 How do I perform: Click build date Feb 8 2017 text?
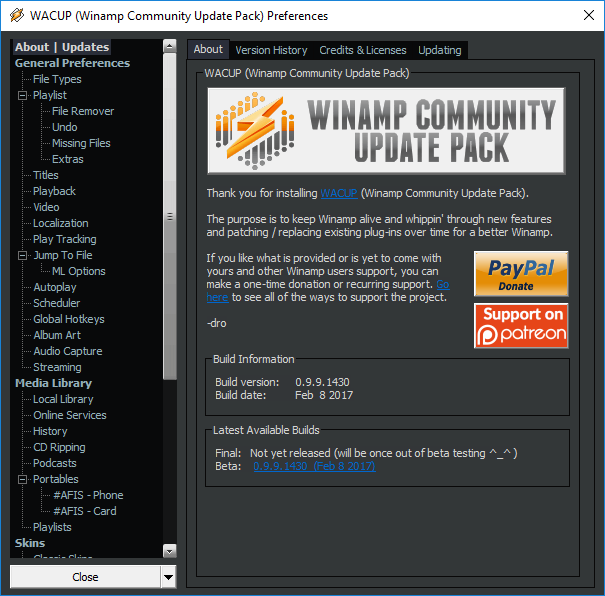click(324, 395)
